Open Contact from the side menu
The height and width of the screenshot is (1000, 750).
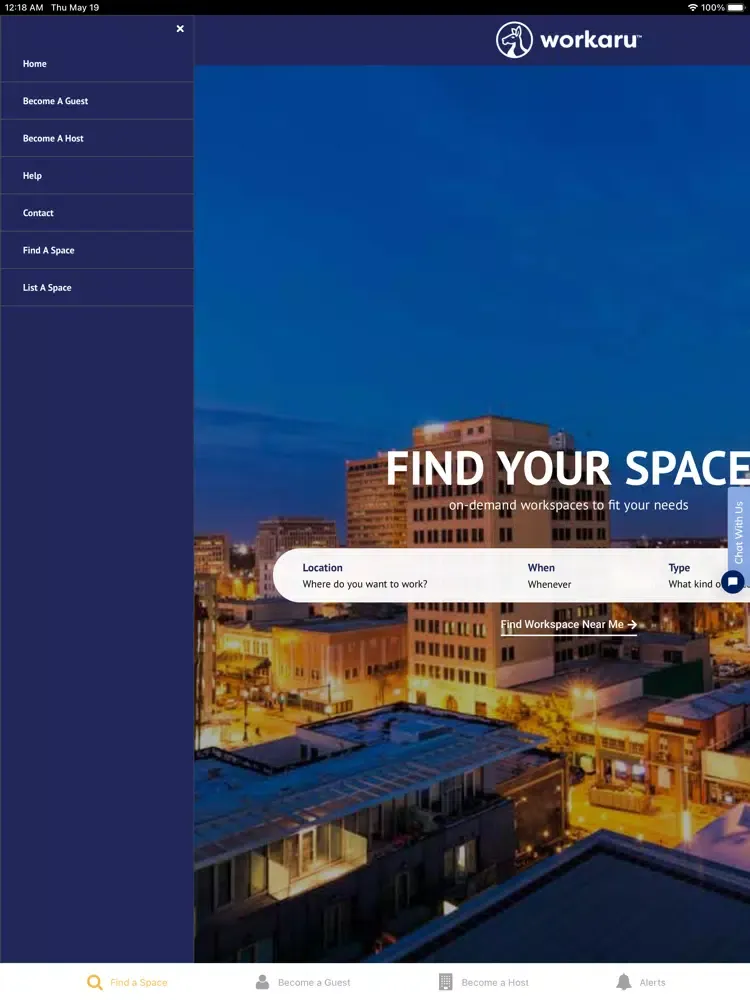97,213
